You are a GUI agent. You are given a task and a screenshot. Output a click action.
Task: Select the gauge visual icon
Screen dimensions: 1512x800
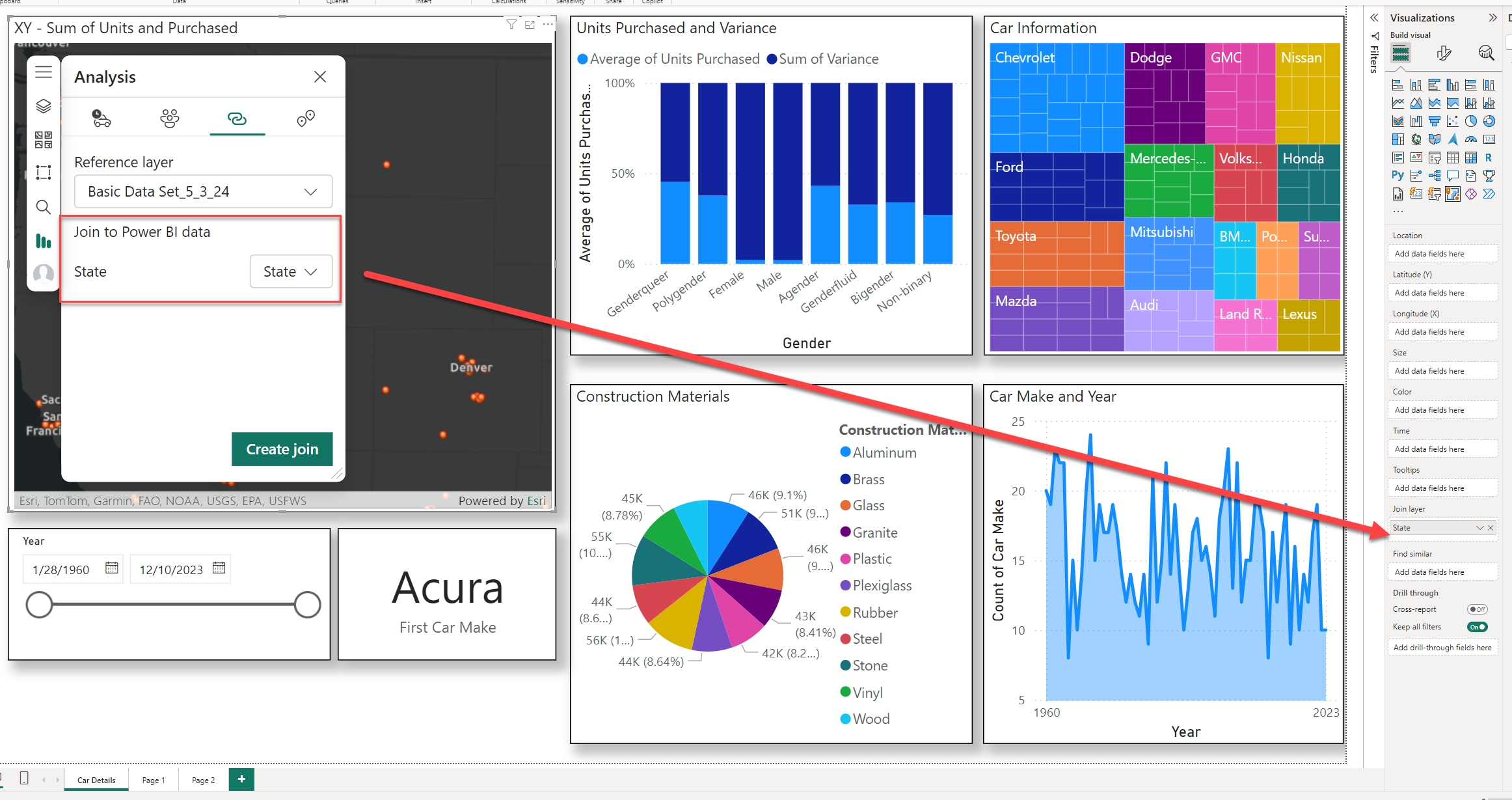1471,139
